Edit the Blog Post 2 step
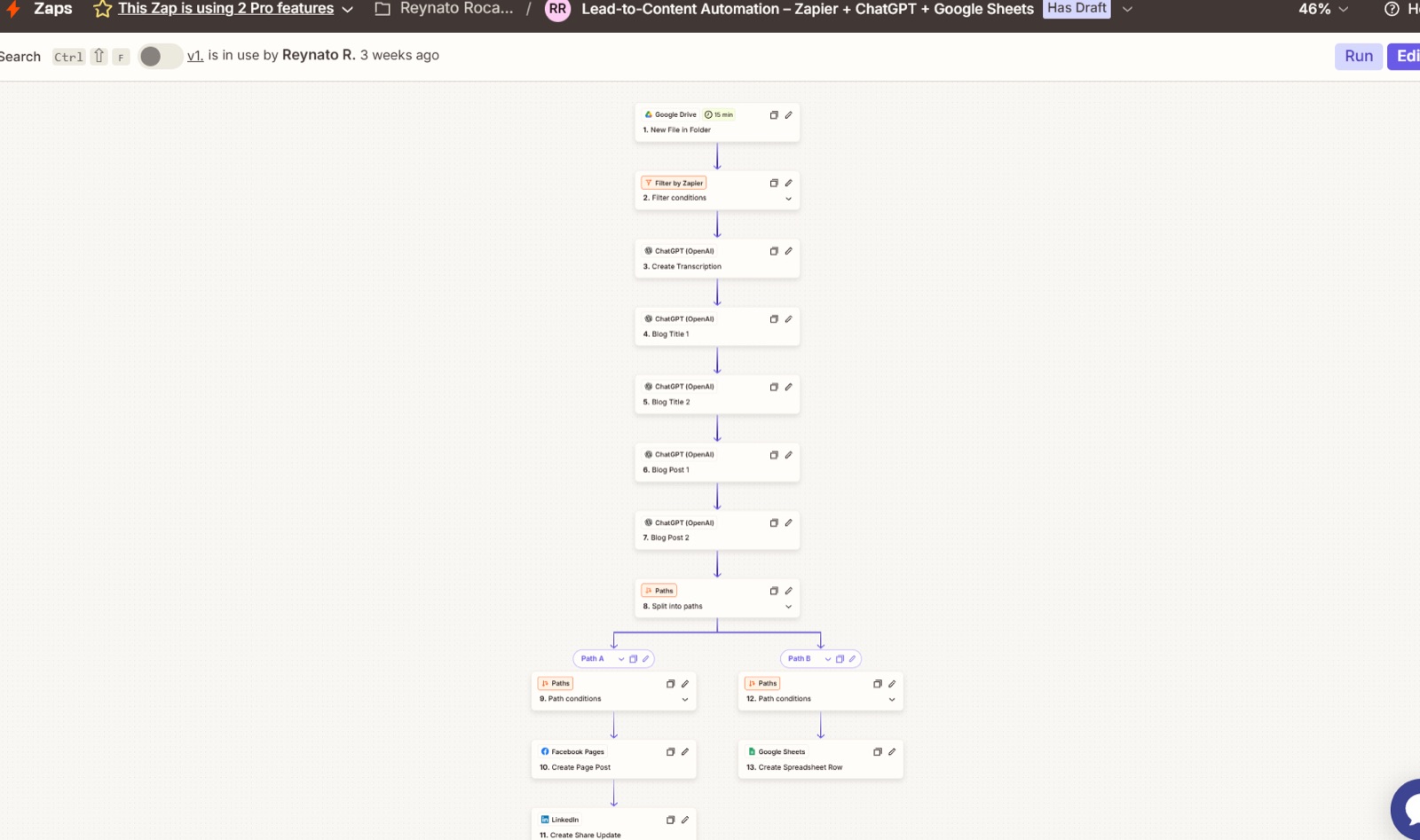 click(788, 523)
